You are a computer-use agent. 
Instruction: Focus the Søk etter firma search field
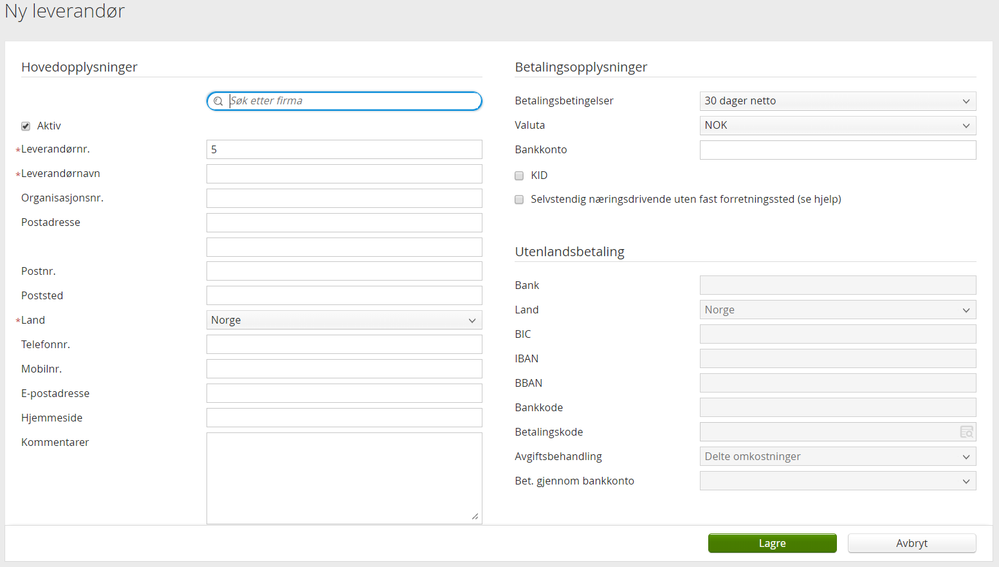[x=352, y=101]
